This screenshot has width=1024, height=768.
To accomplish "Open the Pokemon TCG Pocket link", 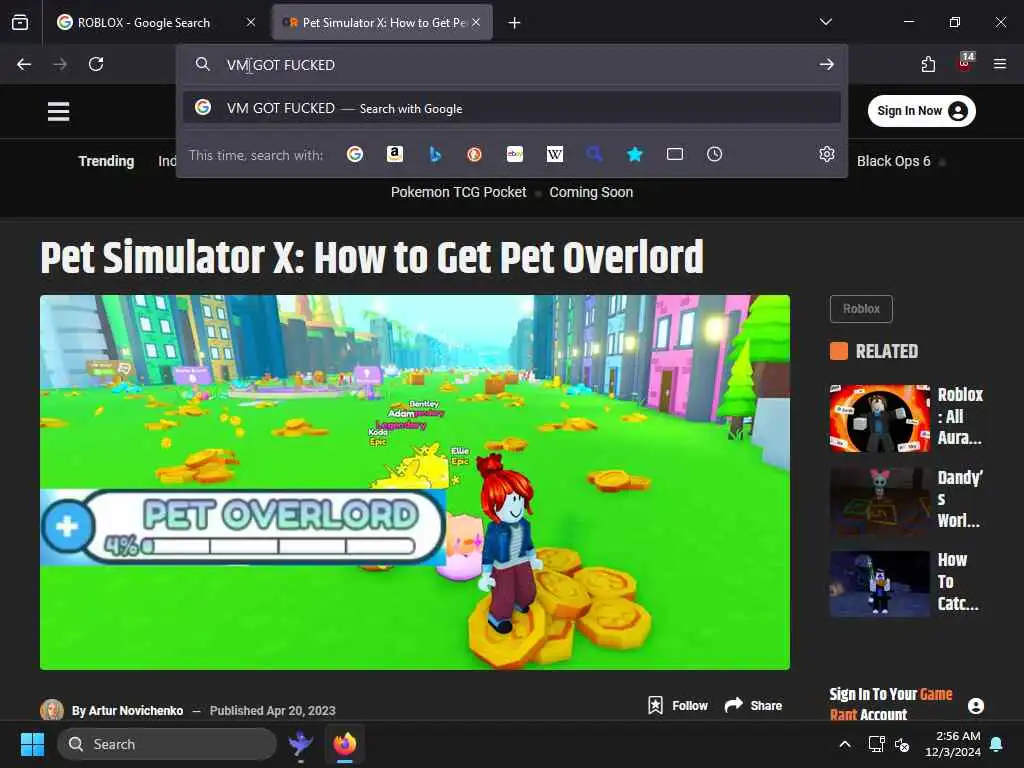I will (x=458, y=192).
